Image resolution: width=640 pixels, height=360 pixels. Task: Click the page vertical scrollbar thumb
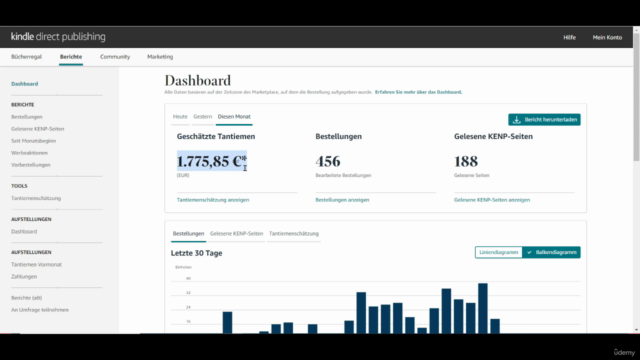tap(636, 97)
